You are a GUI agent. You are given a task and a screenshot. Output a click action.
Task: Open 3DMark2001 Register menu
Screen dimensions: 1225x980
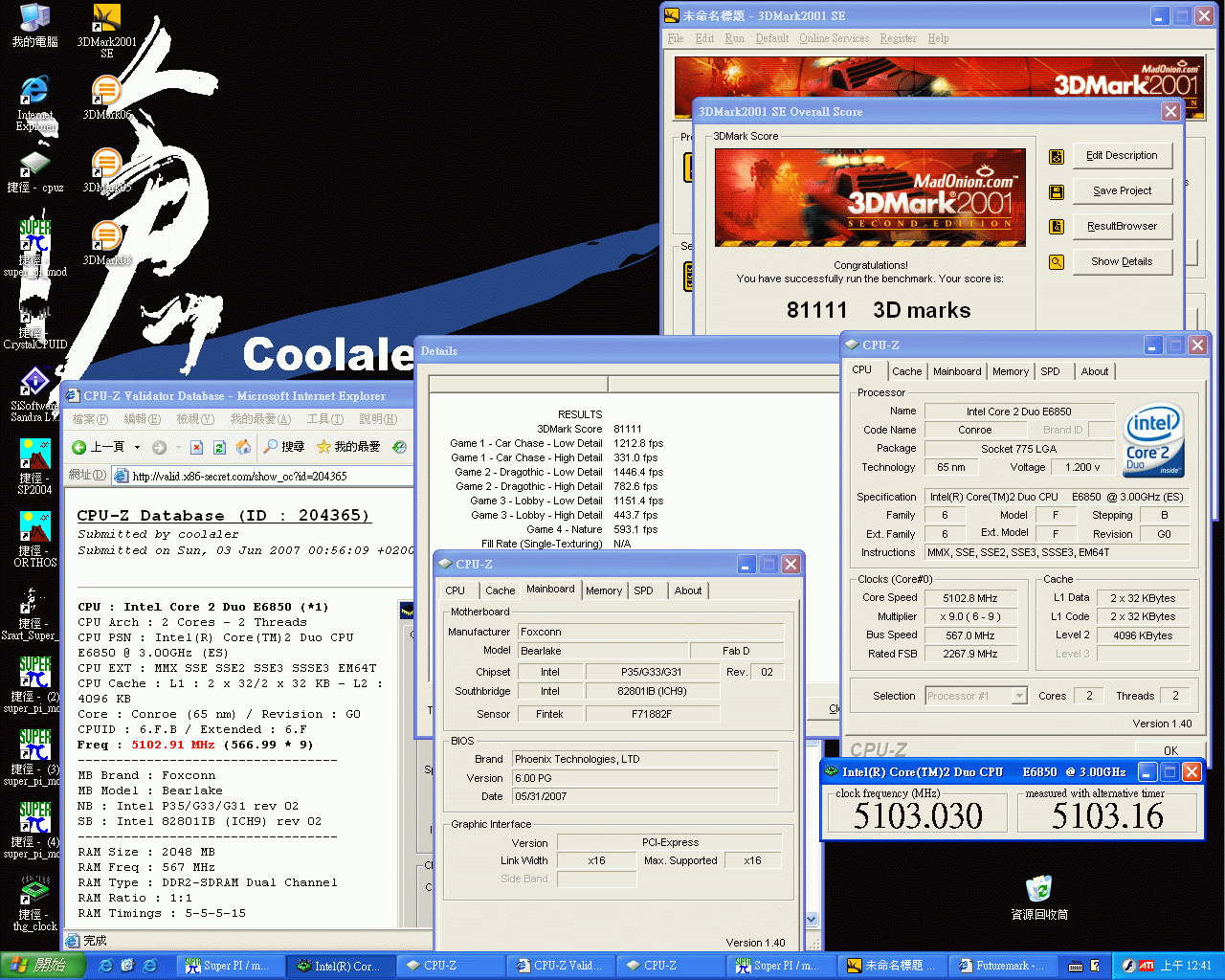click(x=898, y=38)
